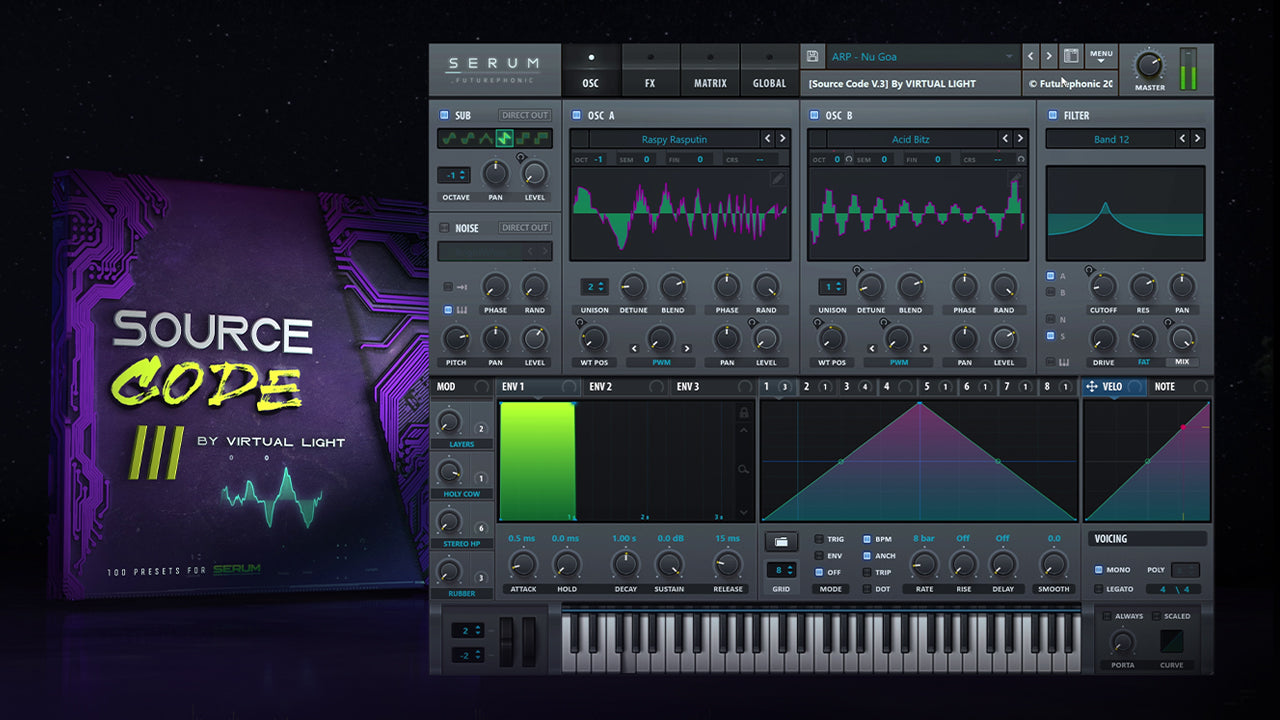Switch to the MATRIX tab

(710, 71)
